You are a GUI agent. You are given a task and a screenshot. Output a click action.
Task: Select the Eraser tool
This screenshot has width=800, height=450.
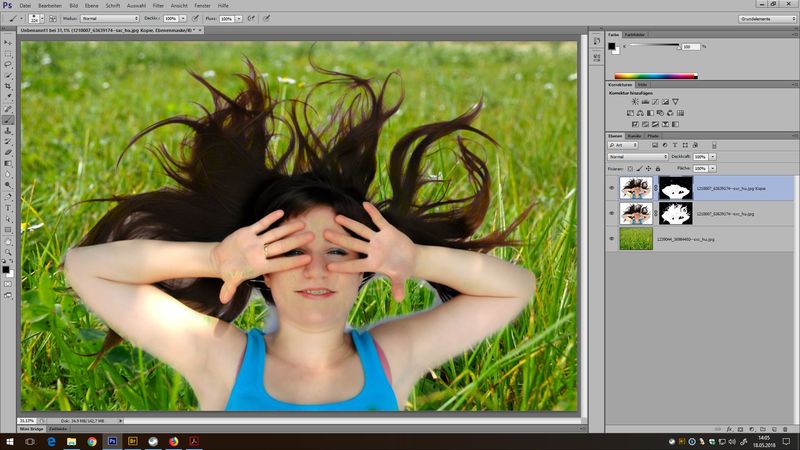click(8, 152)
